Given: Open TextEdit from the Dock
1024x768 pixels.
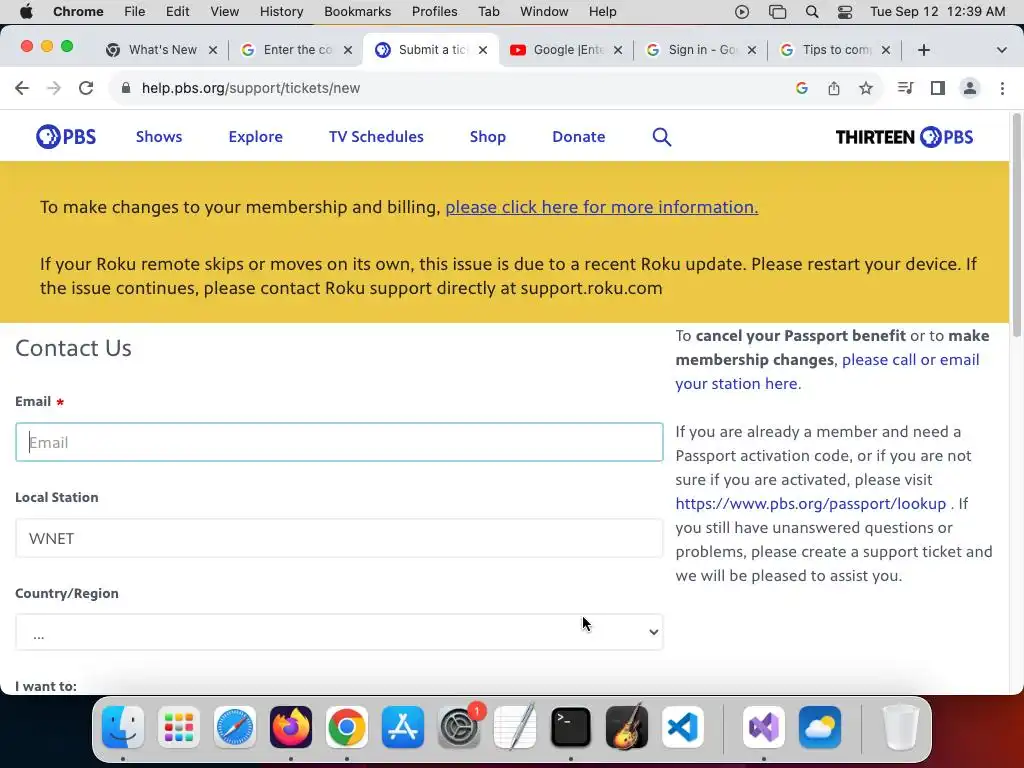Looking at the screenshot, I should coord(515,727).
